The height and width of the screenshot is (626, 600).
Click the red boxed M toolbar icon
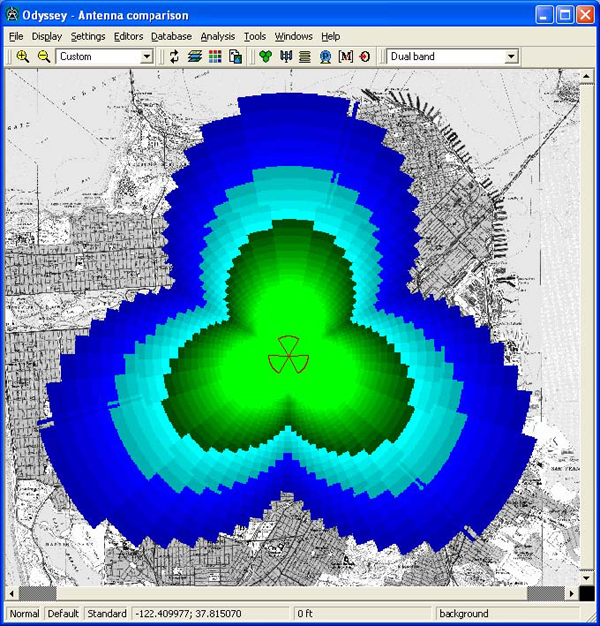(345, 57)
